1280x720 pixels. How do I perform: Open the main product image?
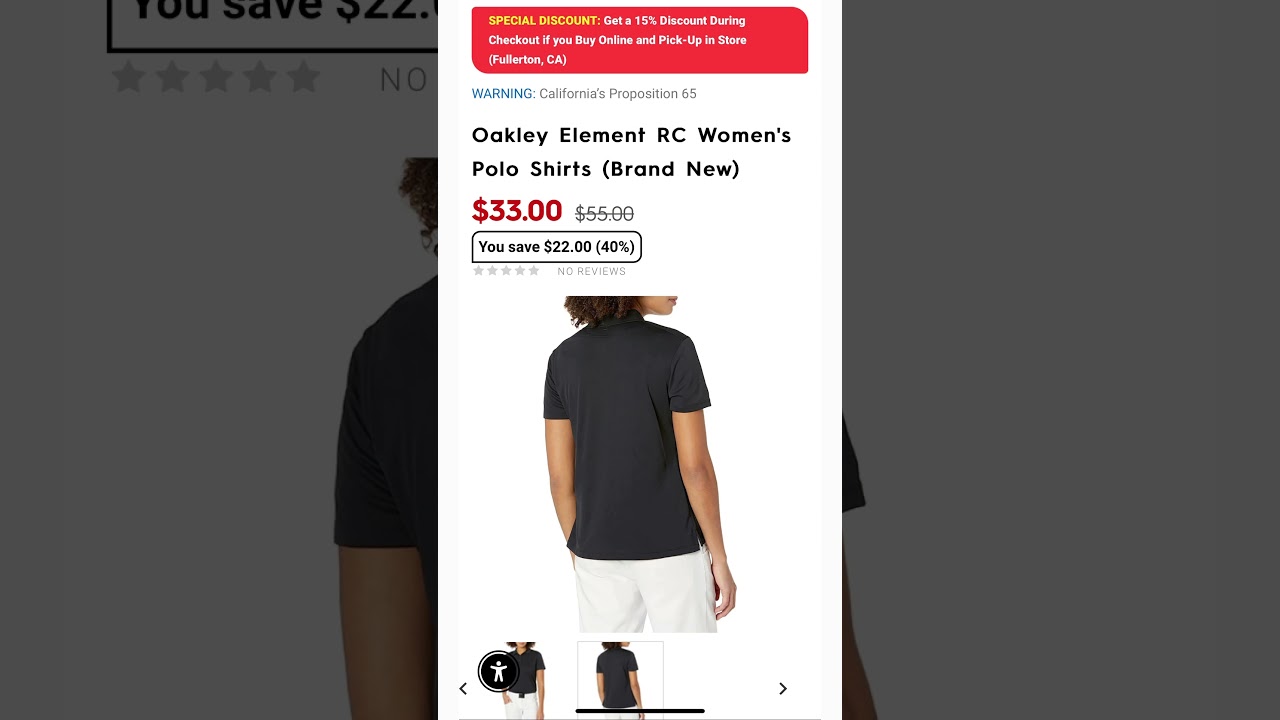pyautogui.click(x=640, y=464)
